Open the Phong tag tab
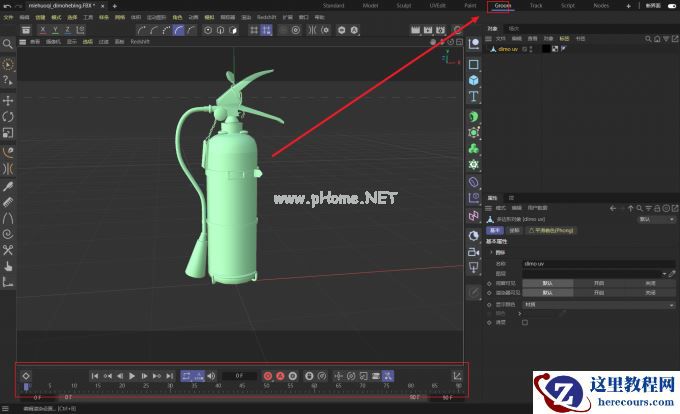Viewport: 680px width, 414px height. [x=551, y=231]
